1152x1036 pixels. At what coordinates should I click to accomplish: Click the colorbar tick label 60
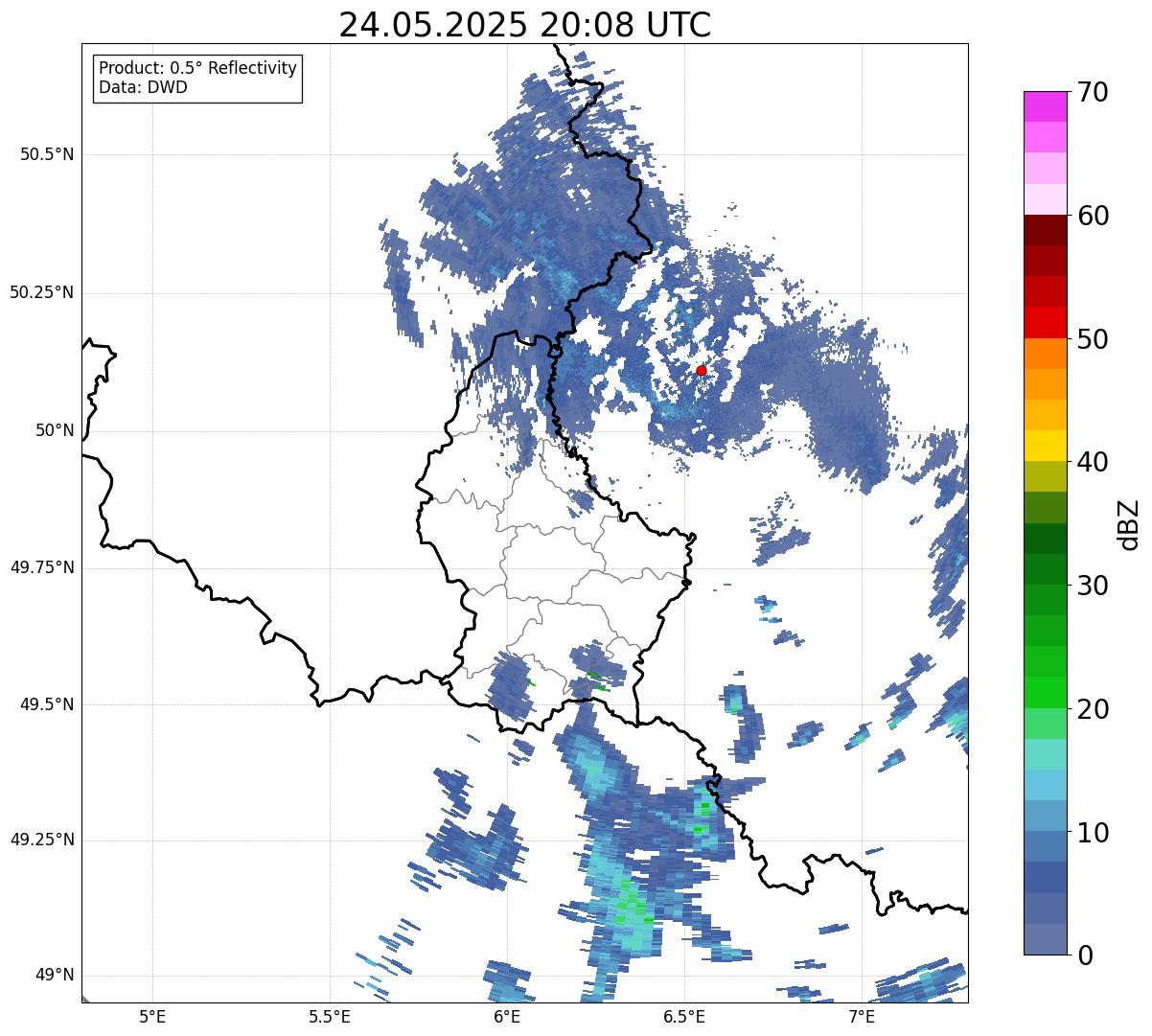pos(1093,216)
